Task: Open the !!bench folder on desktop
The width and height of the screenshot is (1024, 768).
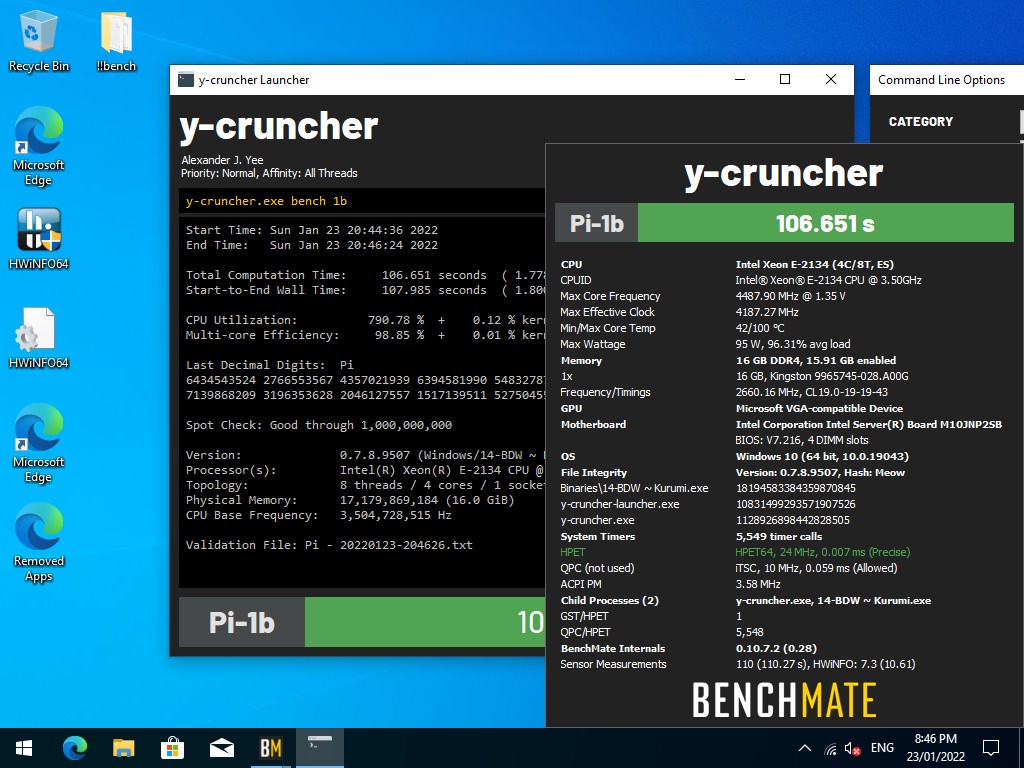Action: point(116,41)
